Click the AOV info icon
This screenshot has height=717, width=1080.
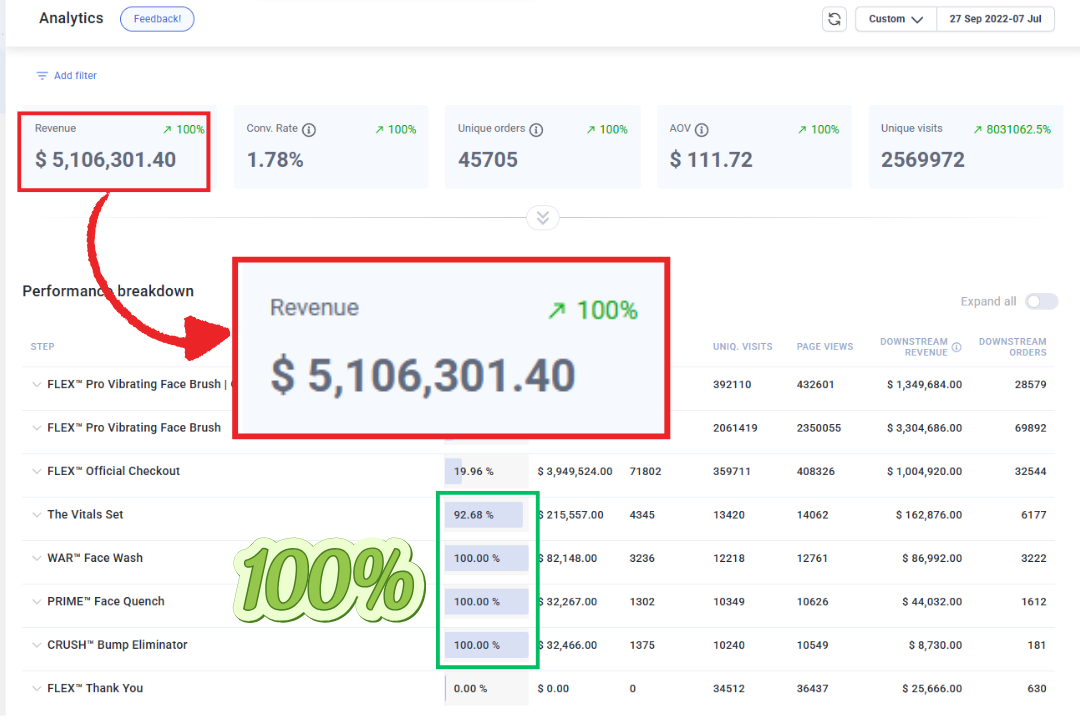702,129
